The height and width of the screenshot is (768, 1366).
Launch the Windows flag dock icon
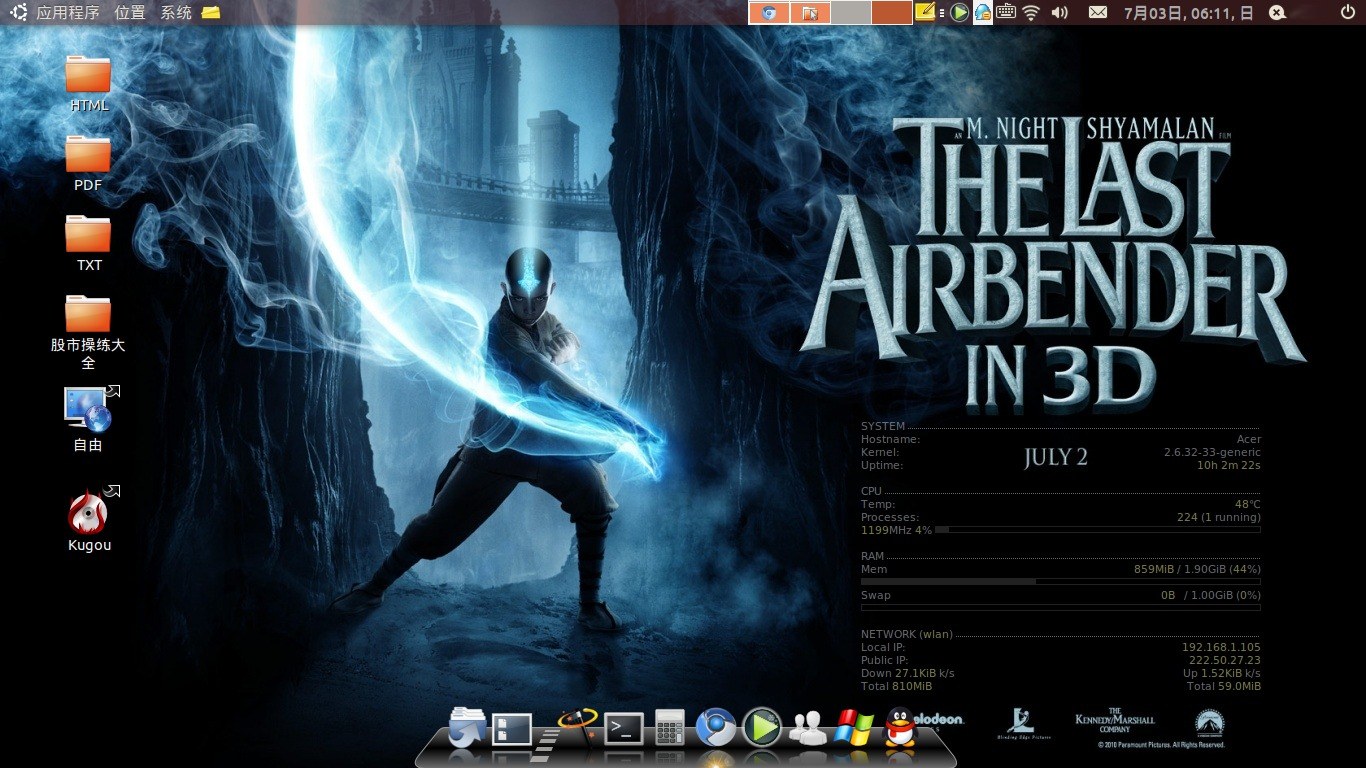(x=854, y=728)
